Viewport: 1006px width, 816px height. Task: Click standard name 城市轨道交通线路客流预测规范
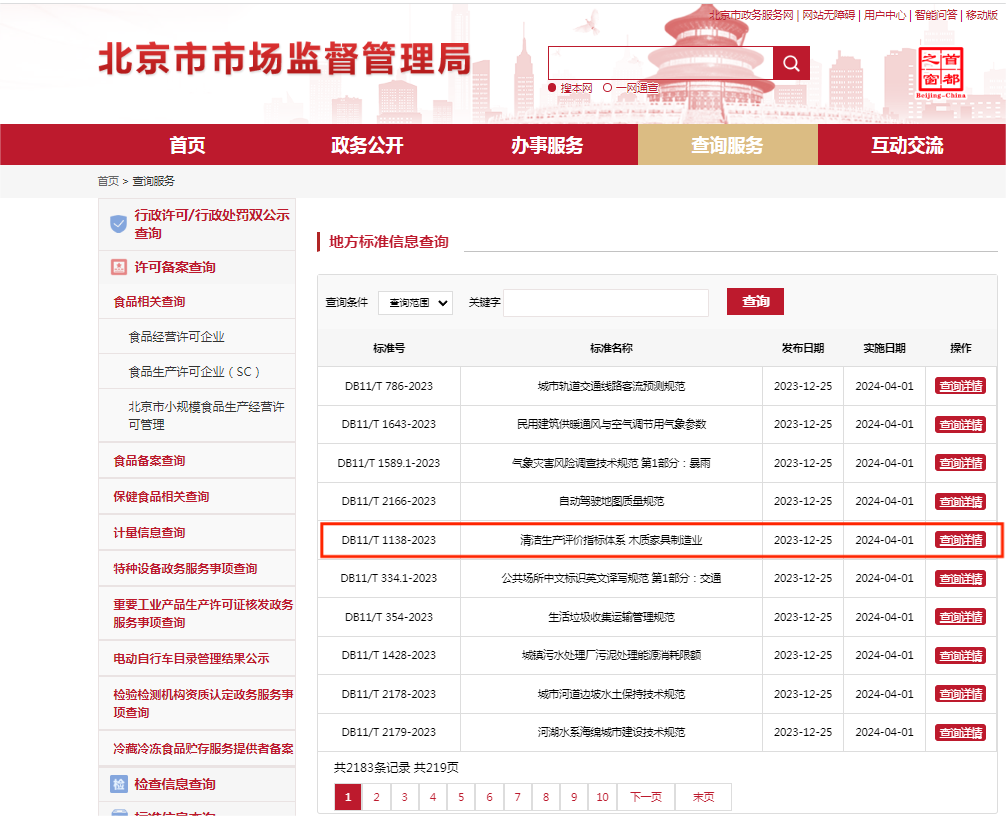click(611, 386)
